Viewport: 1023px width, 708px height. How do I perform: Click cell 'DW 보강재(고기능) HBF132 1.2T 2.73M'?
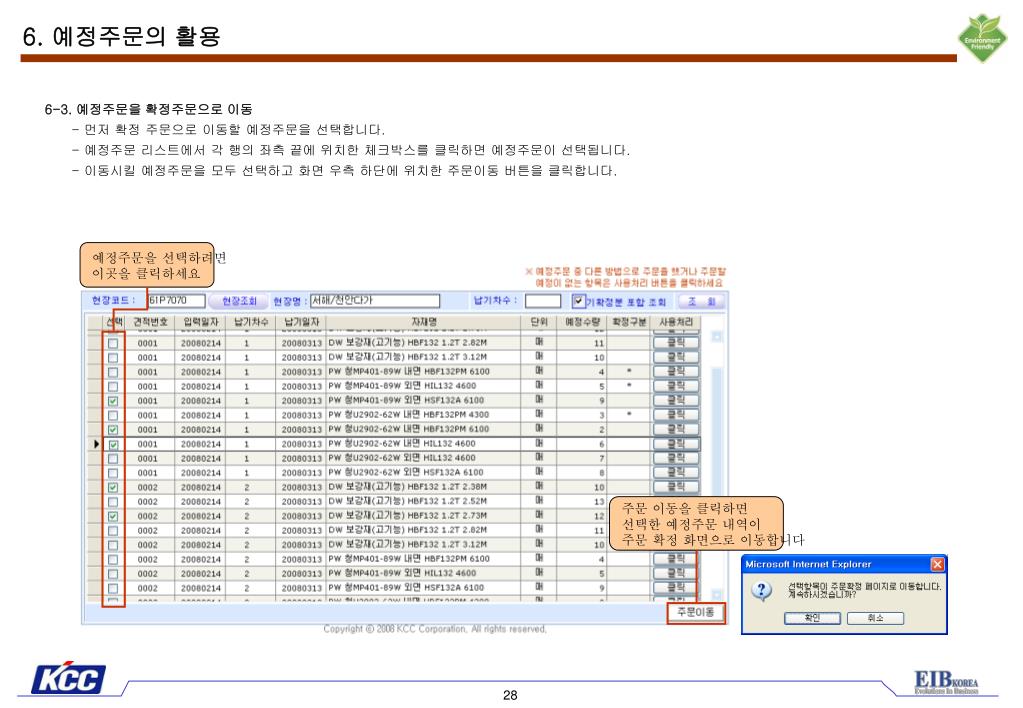424,516
